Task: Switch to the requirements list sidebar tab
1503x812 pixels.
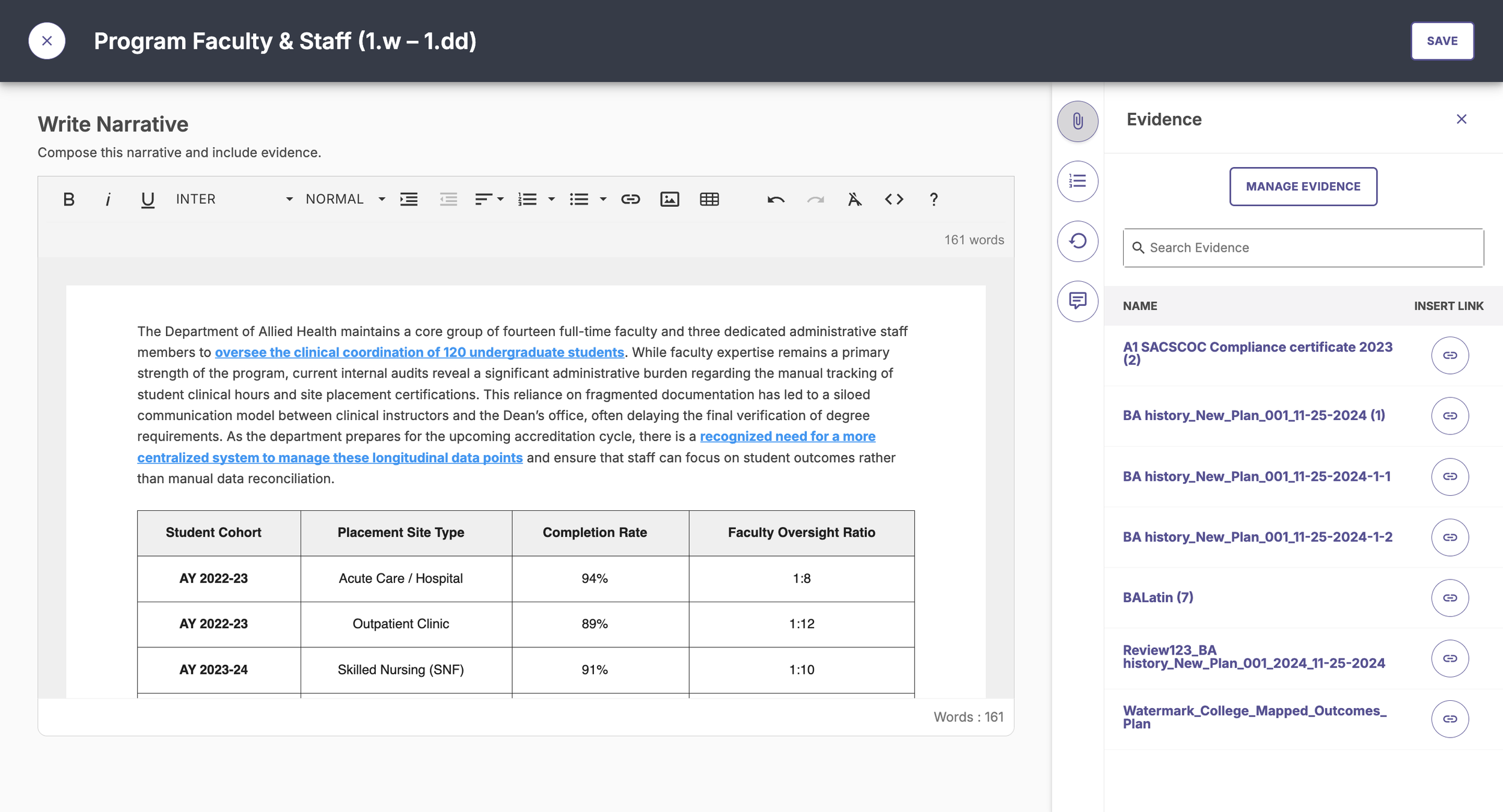Action: [1077, 181]
